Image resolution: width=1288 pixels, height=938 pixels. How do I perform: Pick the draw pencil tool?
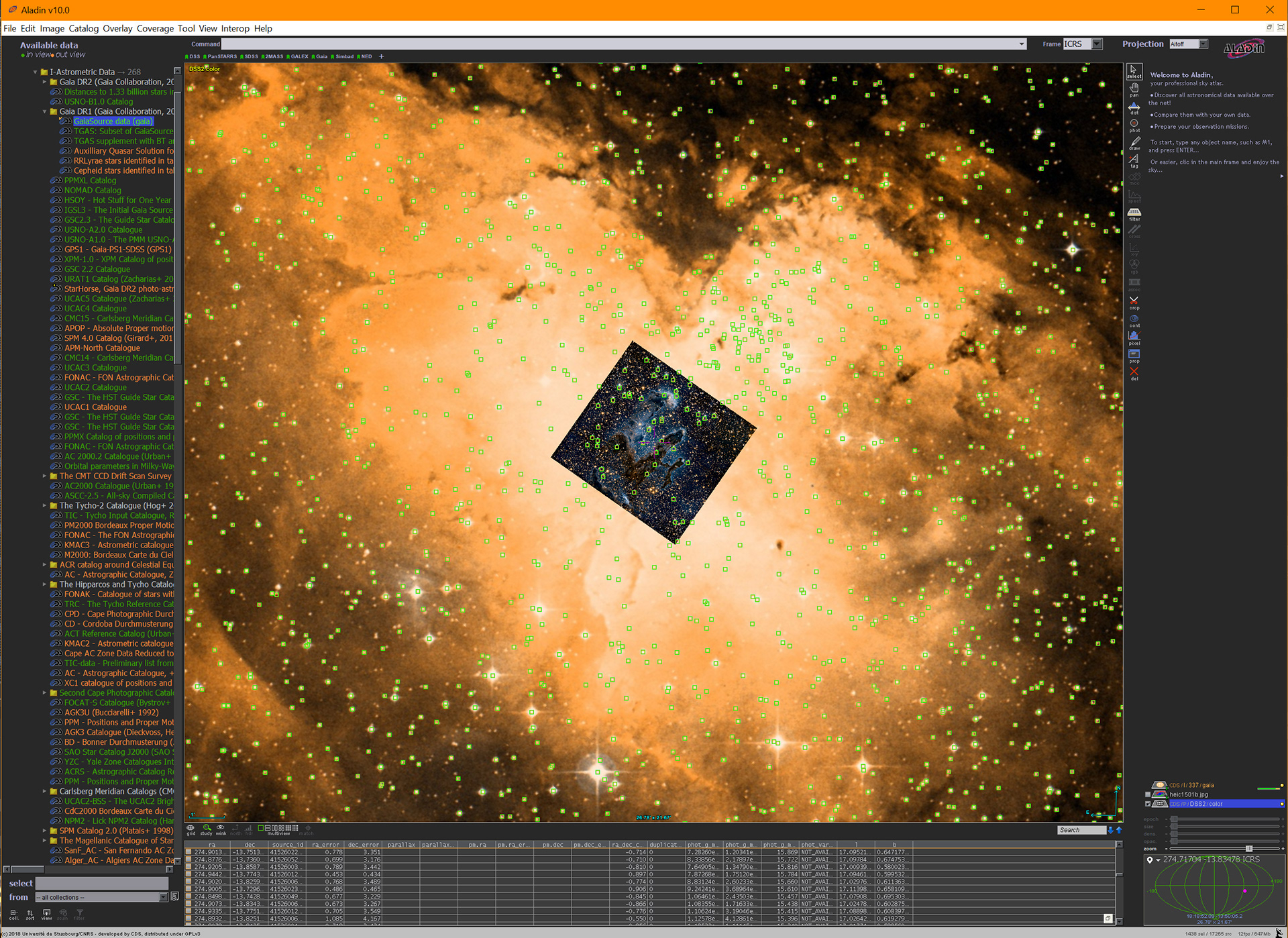[1134, 144]
